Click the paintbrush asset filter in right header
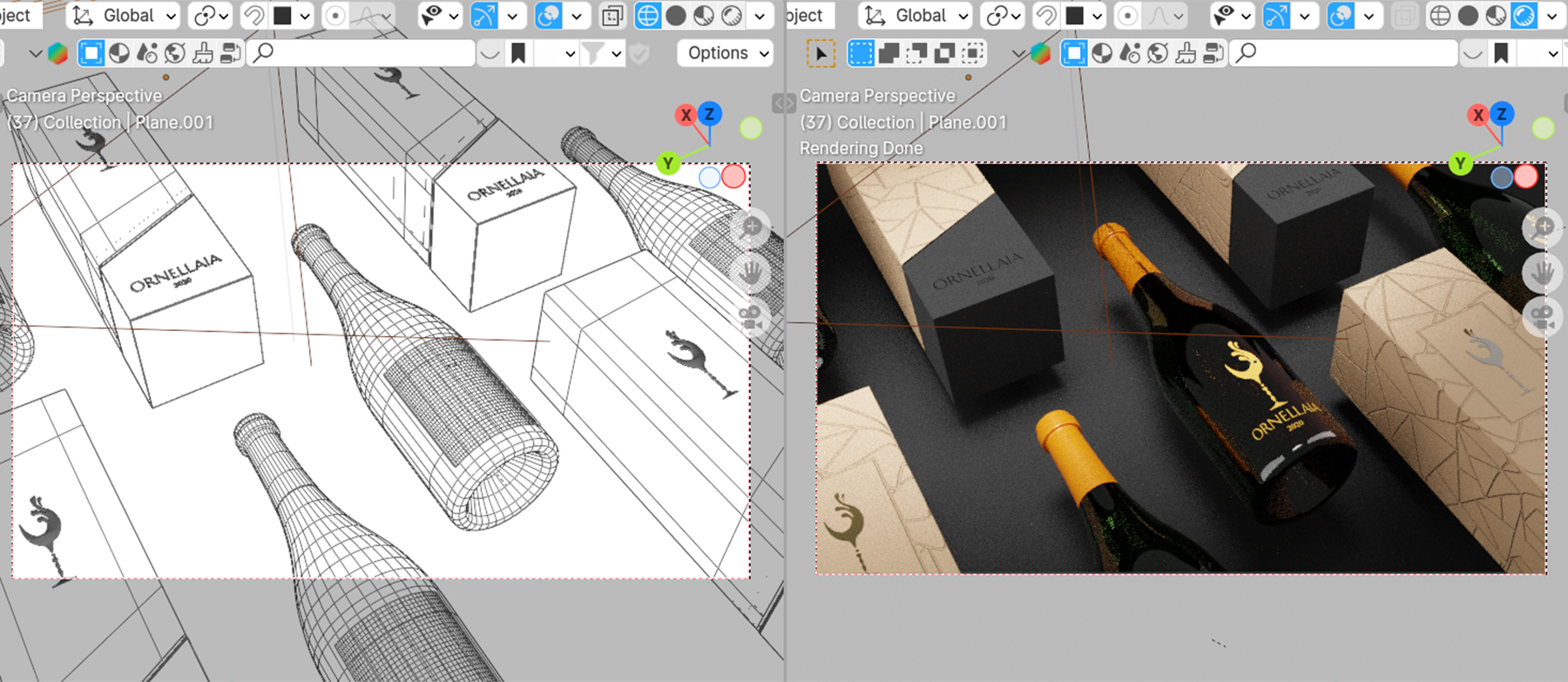 click(x=1186, y=54)
